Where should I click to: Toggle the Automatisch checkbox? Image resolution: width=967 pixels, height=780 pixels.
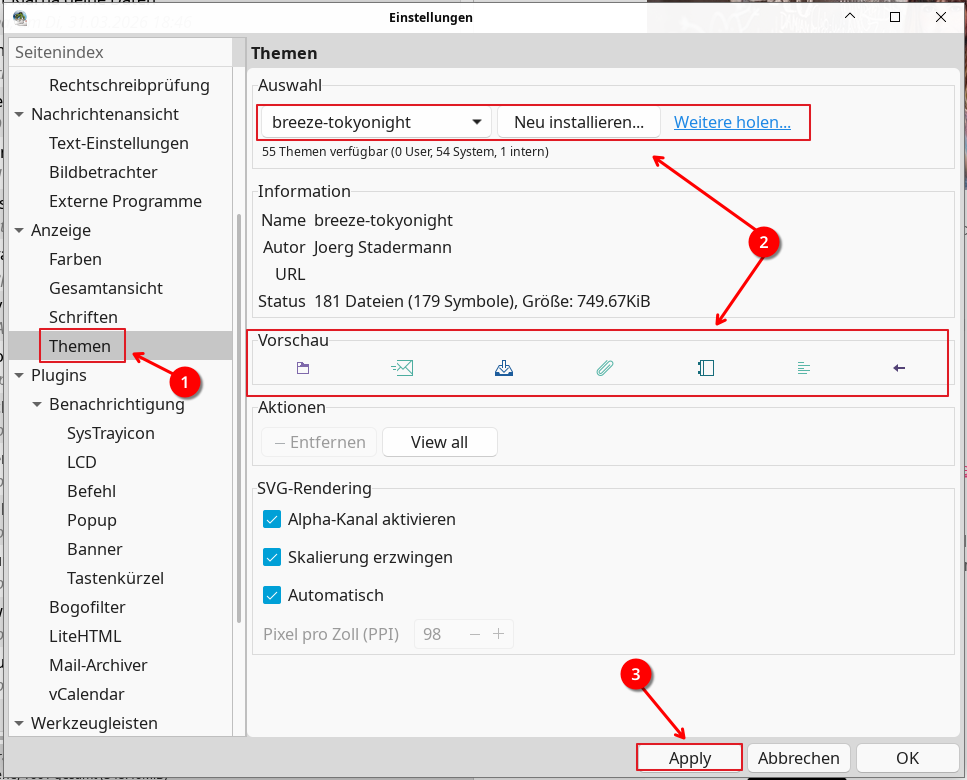tap(271, 595)
